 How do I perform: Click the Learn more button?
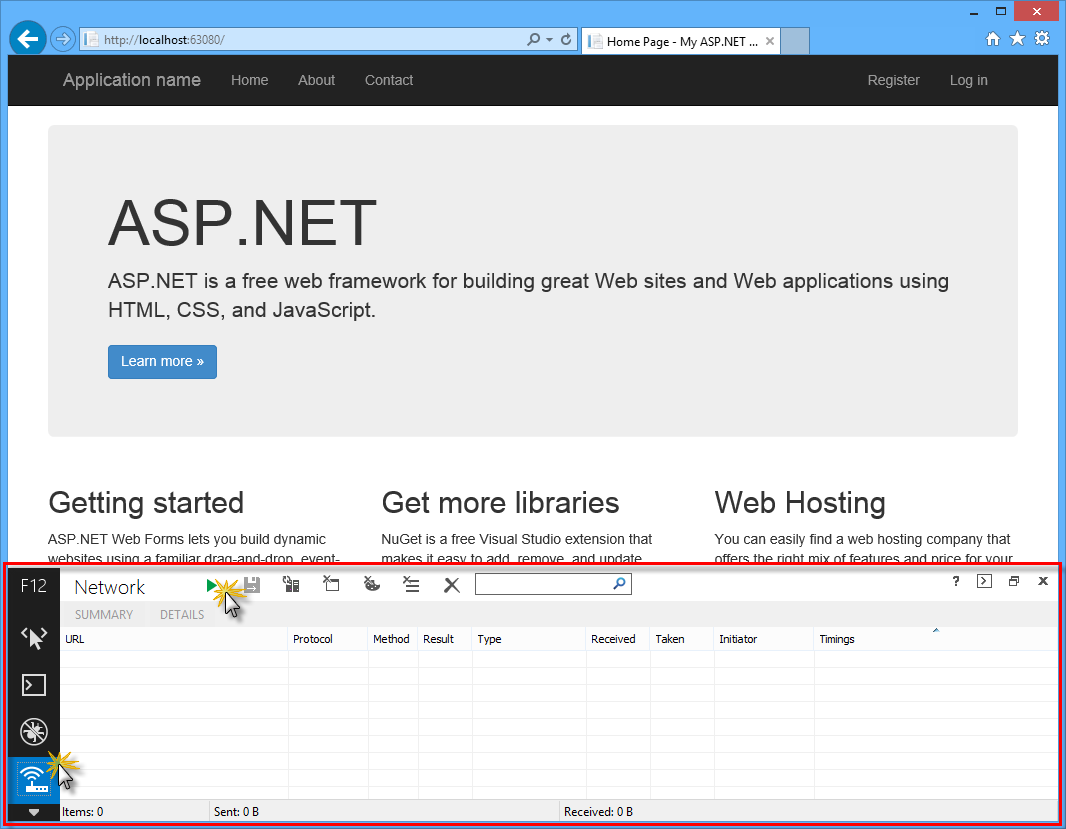coord(162,361)
